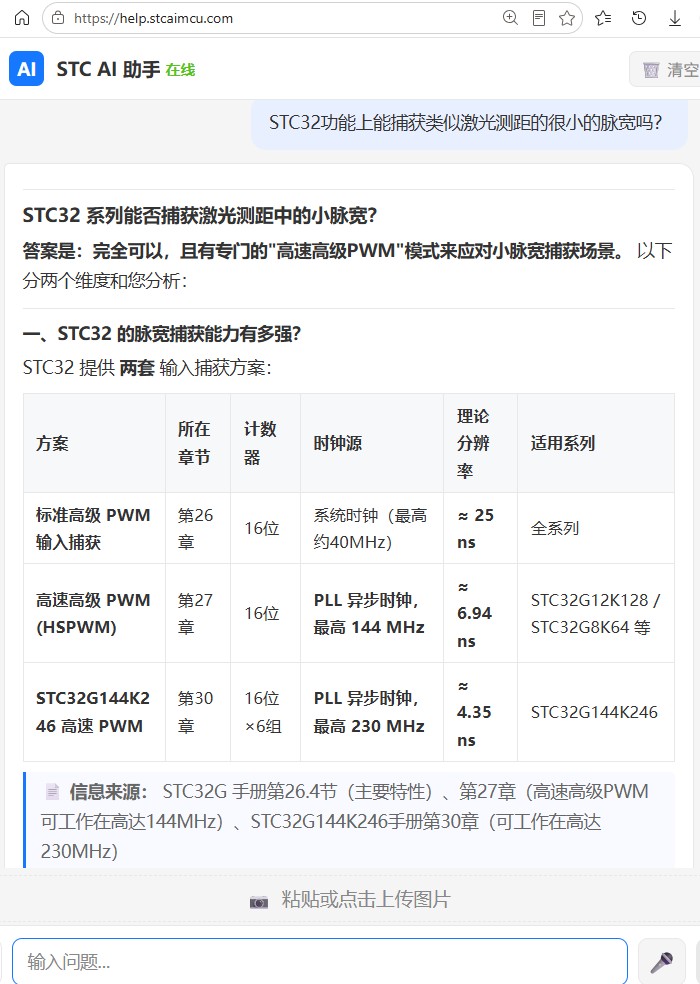Image resolution: width=700 pixels, height=984 pixels.
Task: Click the camera icon for image upload
Action: point(259,902)
